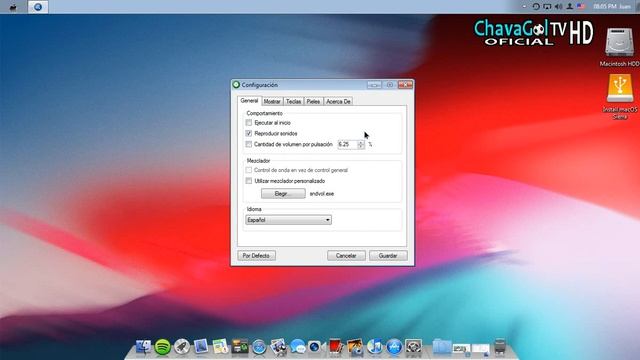Image resolution: width=640 pixels, height=360 pixels.
Task: Click the user silhouette icon in menu bar
Action: [x=569, y=7]
